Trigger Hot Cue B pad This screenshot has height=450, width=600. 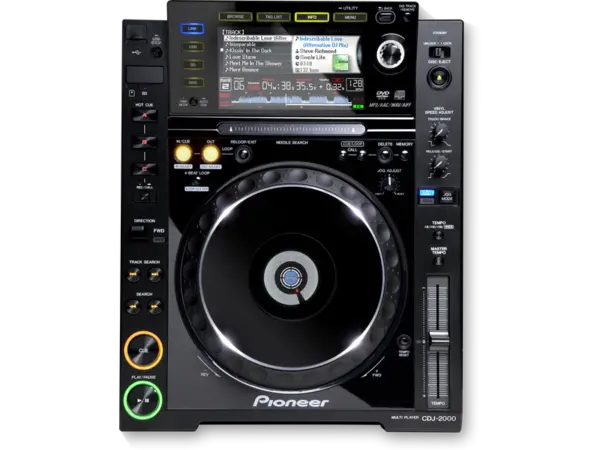tap(144, 142)
